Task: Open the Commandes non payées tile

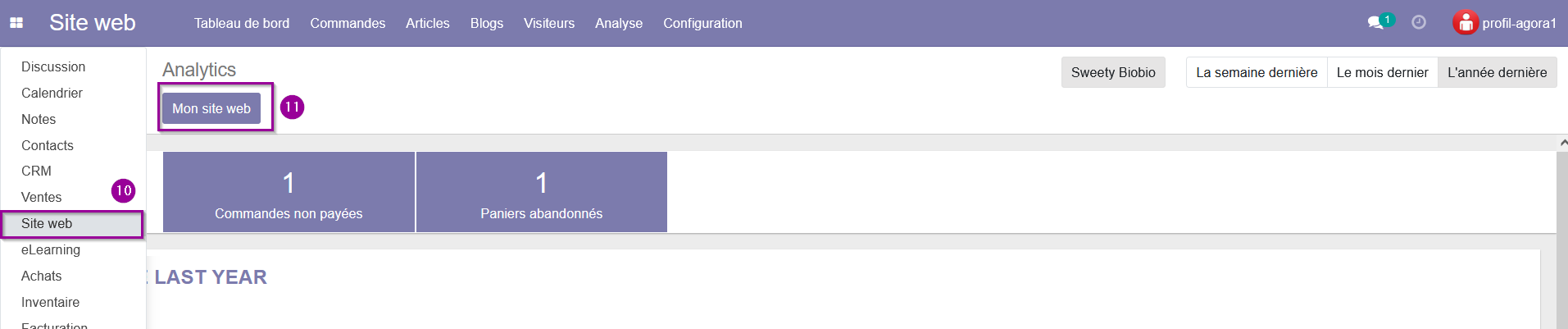Action: click(289, 192)
